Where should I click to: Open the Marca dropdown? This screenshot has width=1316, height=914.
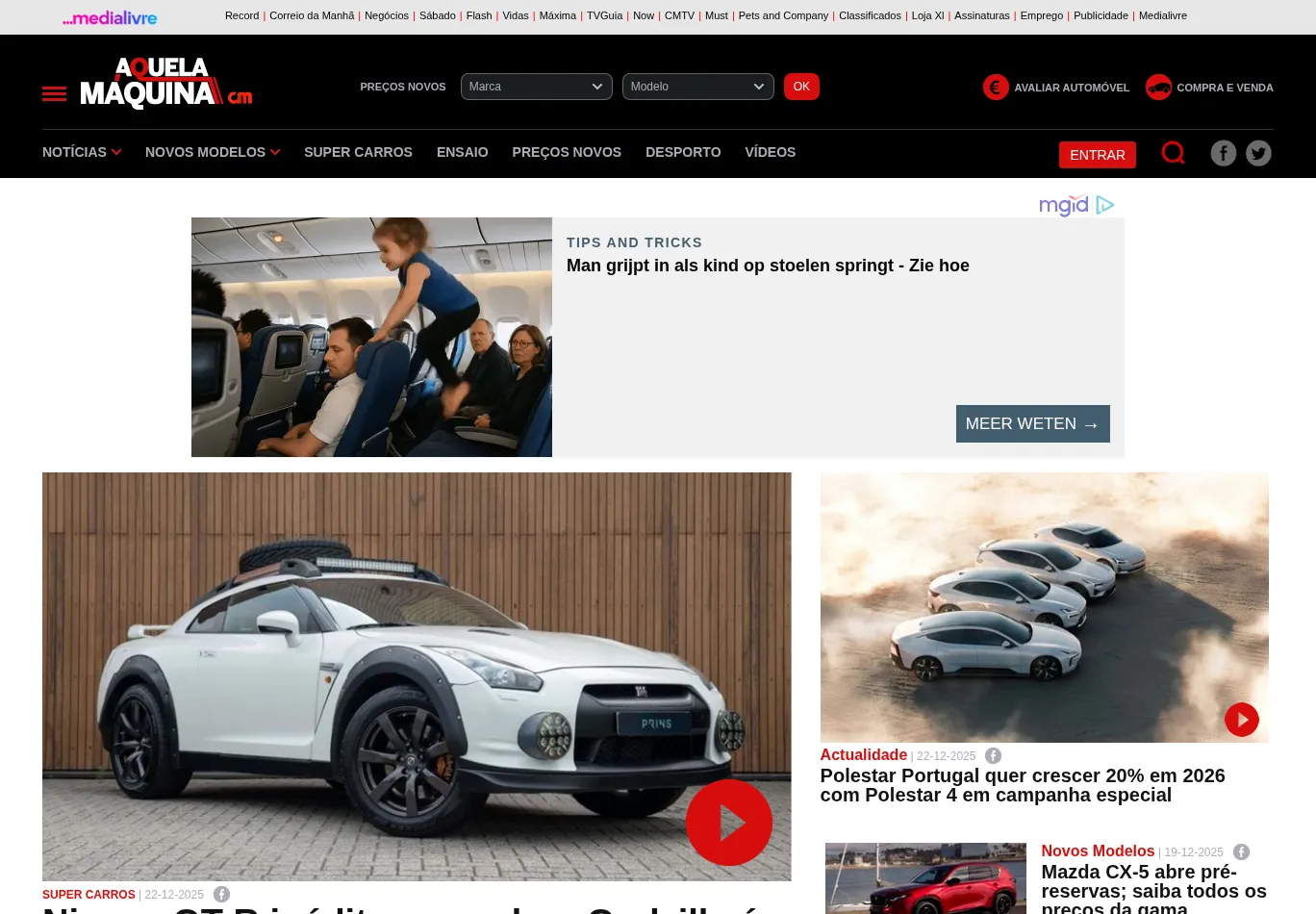click(536, 87)
